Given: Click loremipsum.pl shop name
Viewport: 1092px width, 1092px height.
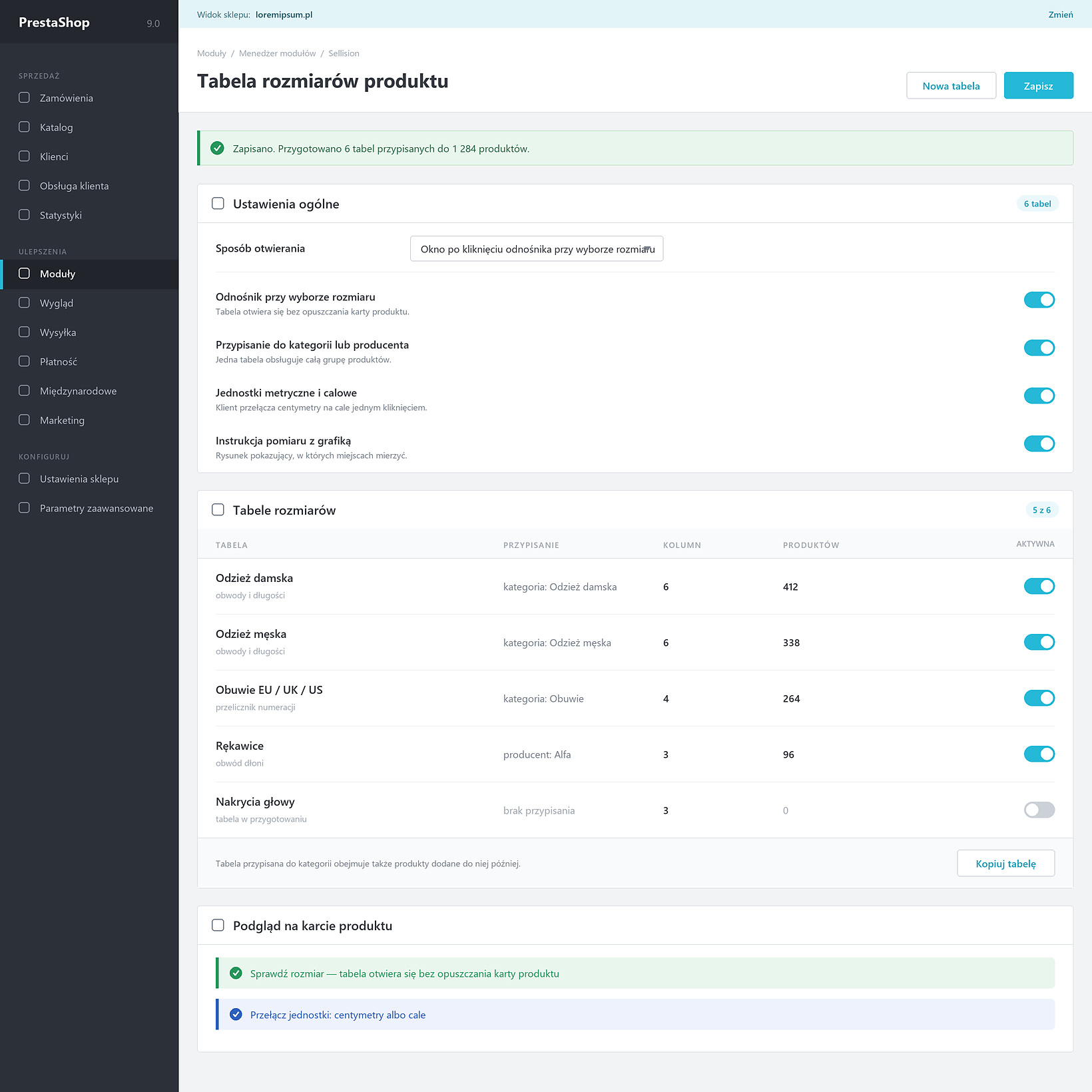Looking at the screenshot, I should click(x=284, y=15).
